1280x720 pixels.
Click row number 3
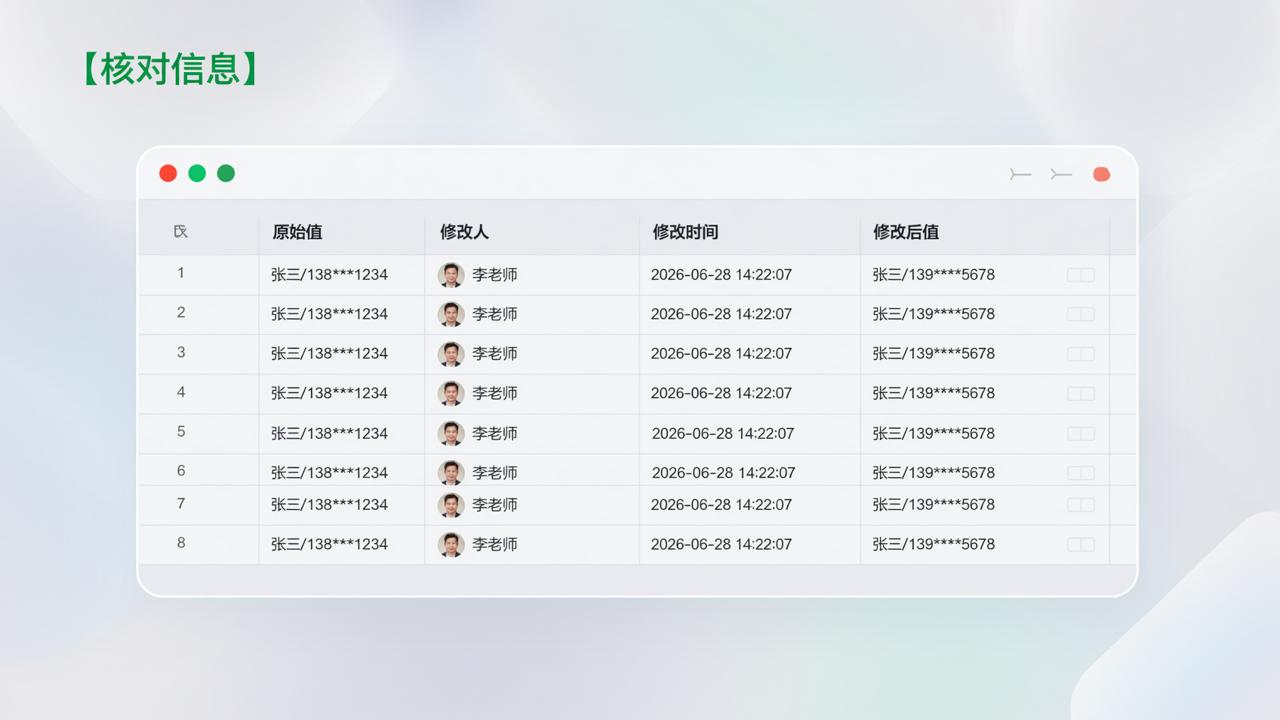pyautogui.click(x=181, y=352)
